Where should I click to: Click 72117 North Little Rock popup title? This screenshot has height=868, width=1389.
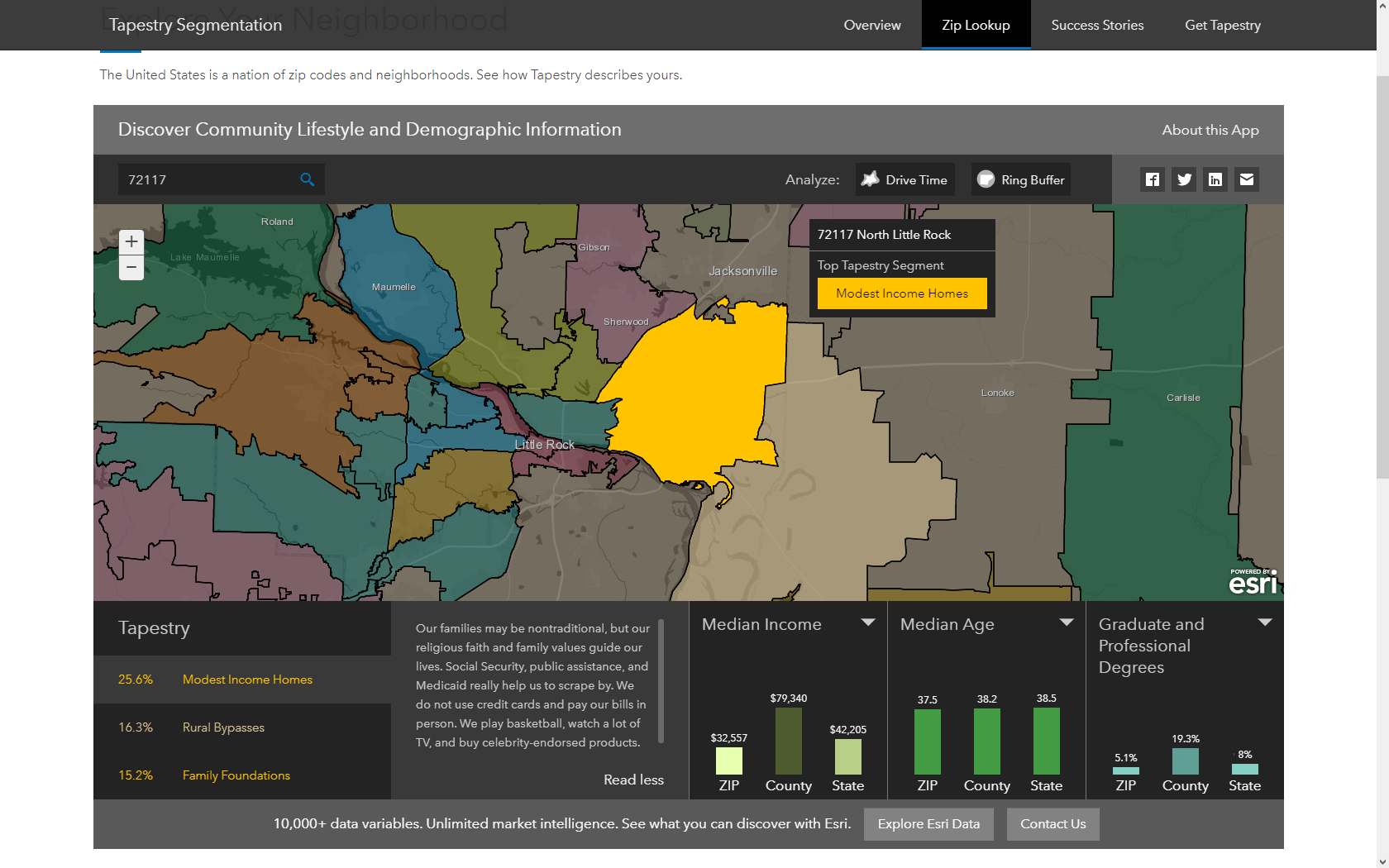coord(884,235)
